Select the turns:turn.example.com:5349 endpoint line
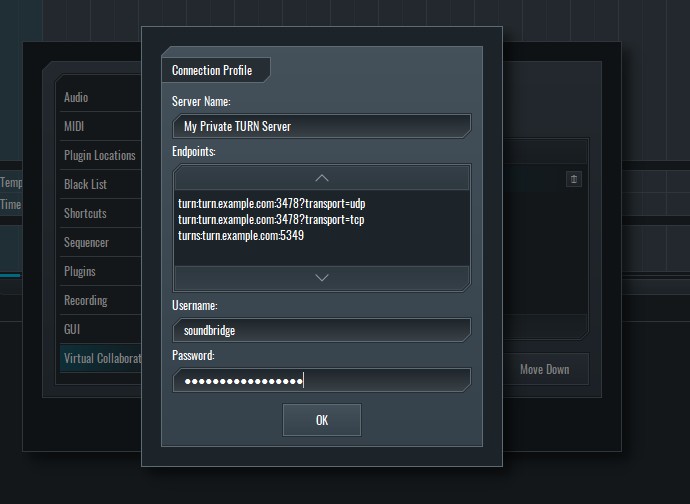This screenshot has width=690, height=504. tap(241, 235)
